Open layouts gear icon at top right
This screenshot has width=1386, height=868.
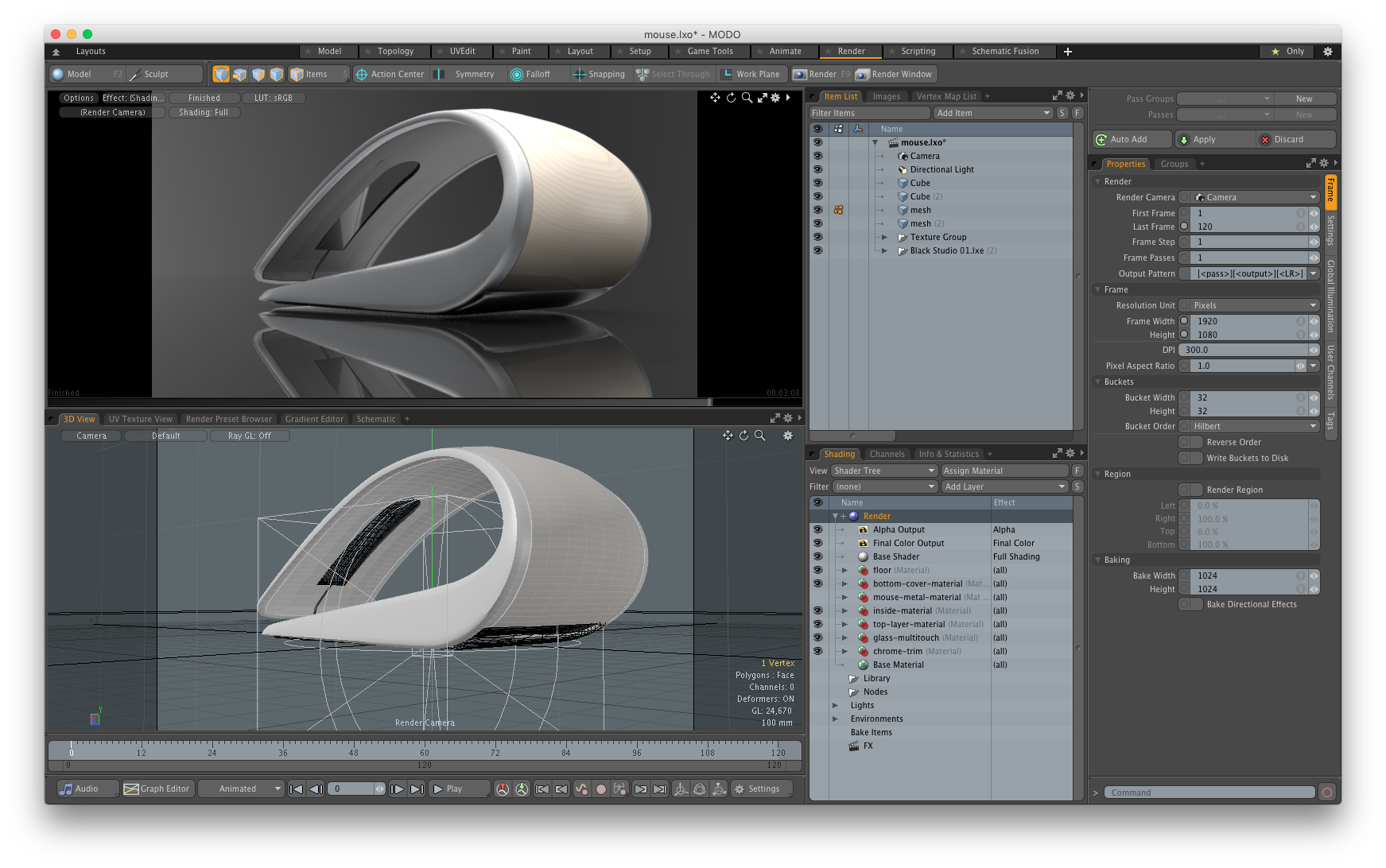click(x=1327, y=51)
